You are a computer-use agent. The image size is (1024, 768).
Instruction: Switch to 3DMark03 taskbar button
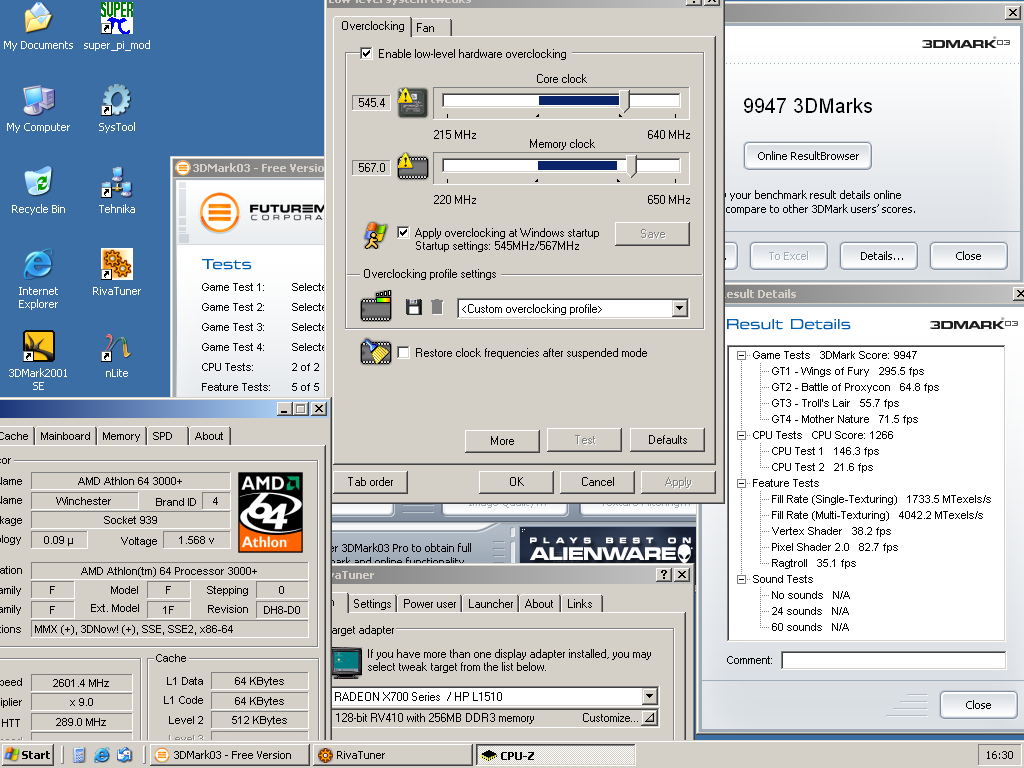229,755
